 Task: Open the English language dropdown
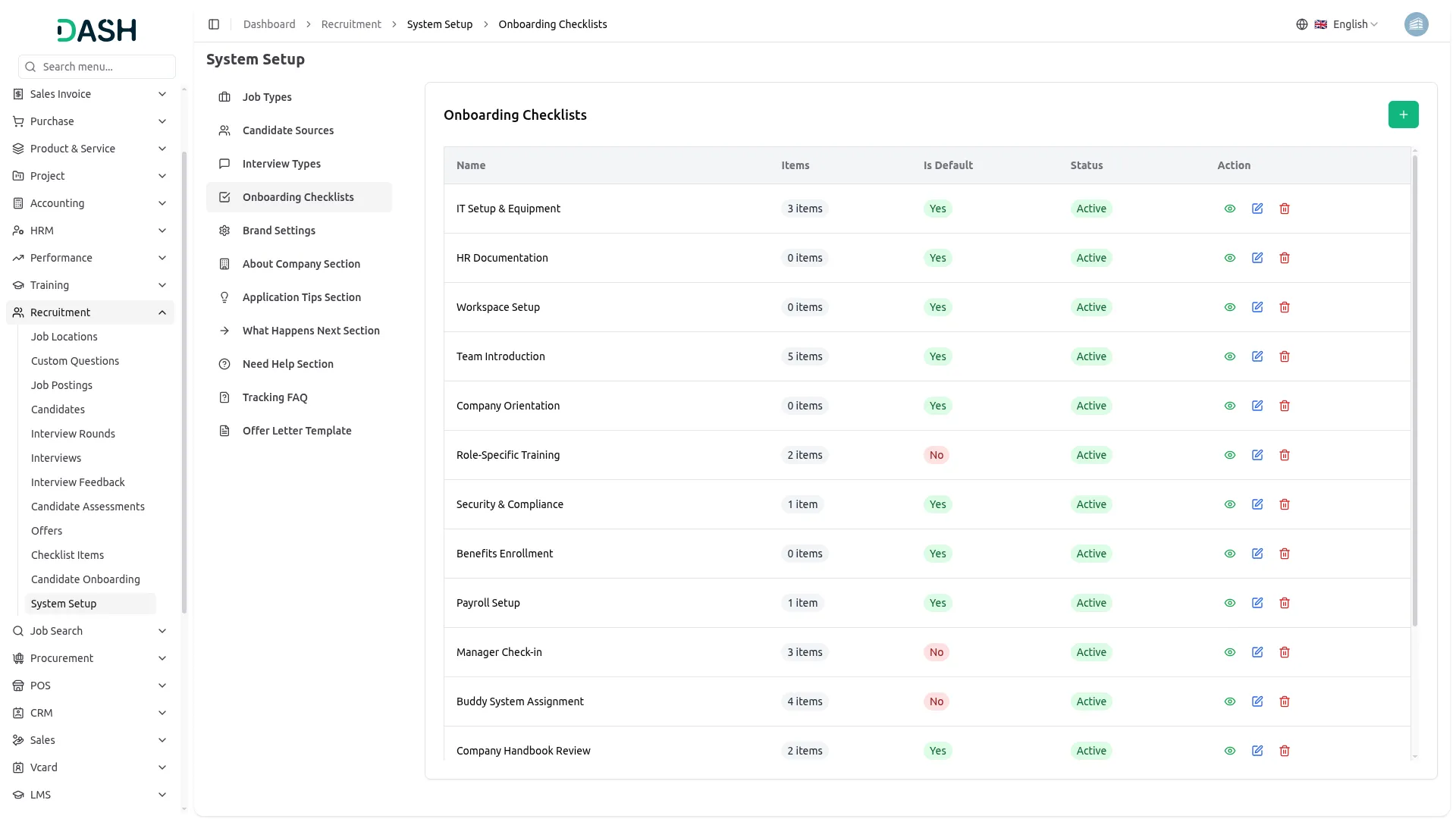1346,24
